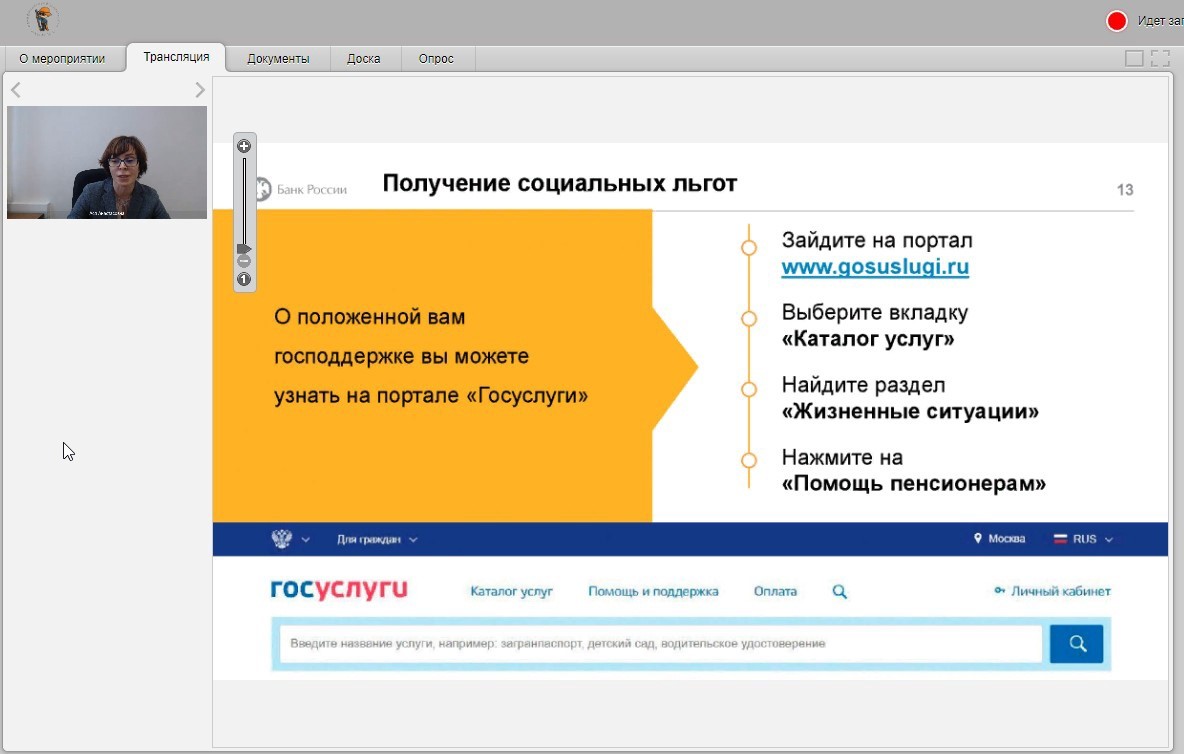Open Каталог услуг in Gosuslugi menu

click(511, 591)
